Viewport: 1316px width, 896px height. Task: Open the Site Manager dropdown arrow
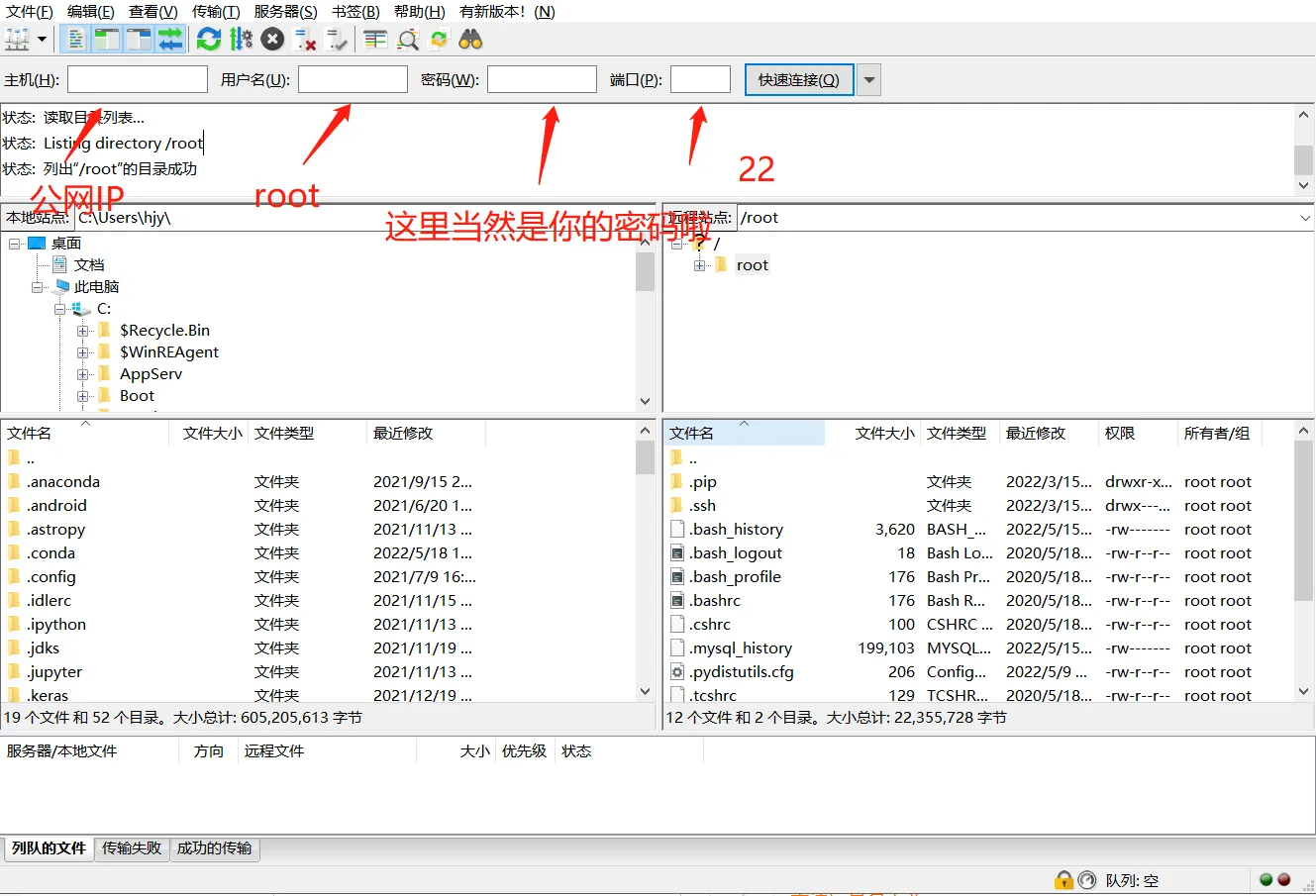pos(42,40)
